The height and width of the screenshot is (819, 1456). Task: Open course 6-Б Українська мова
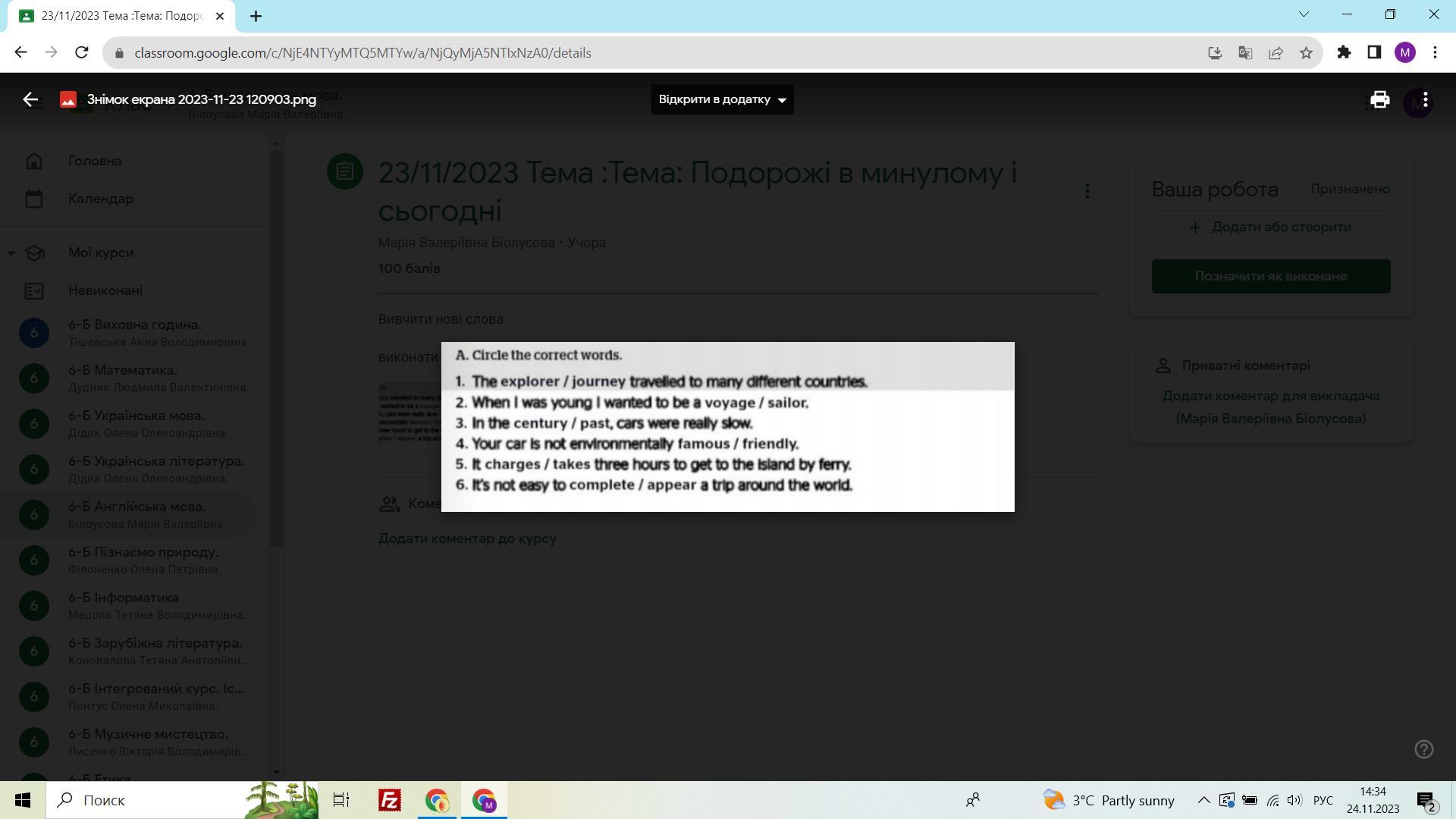tap(135, 424)
